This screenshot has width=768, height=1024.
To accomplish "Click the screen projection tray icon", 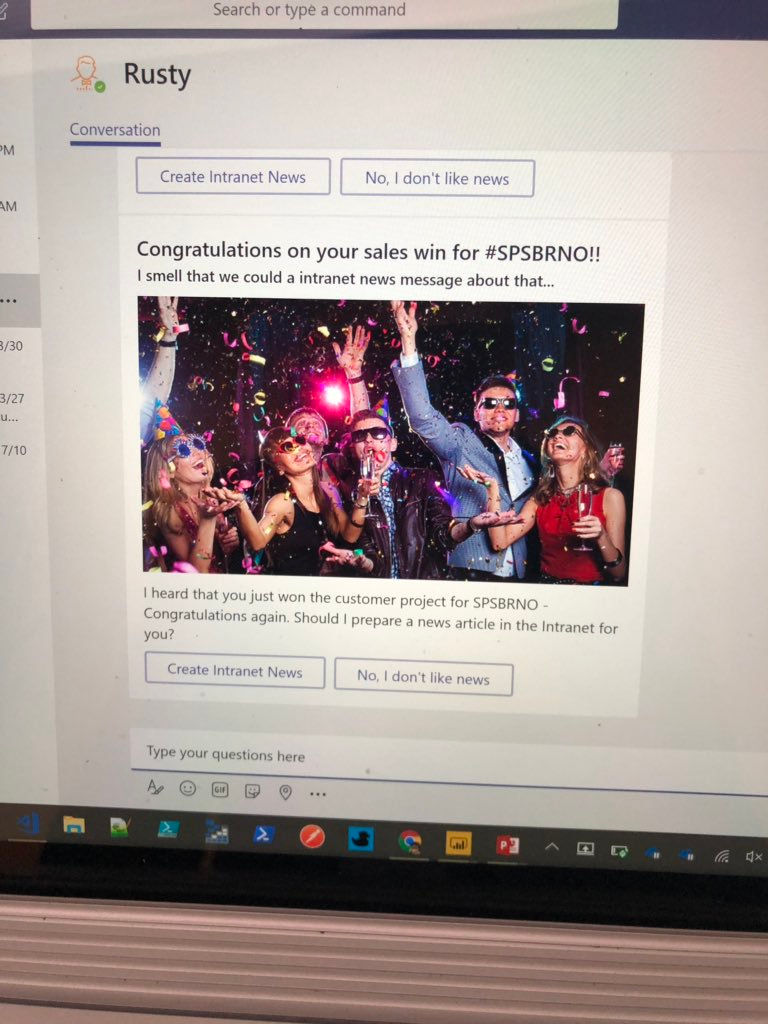I will click(585, 849).
